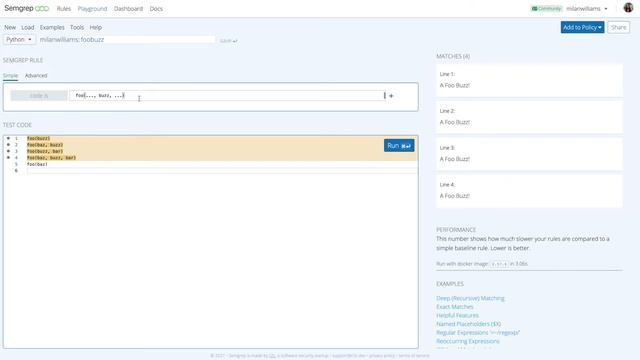
Task: Open the Help menu
Action: (x=96, y=27)
